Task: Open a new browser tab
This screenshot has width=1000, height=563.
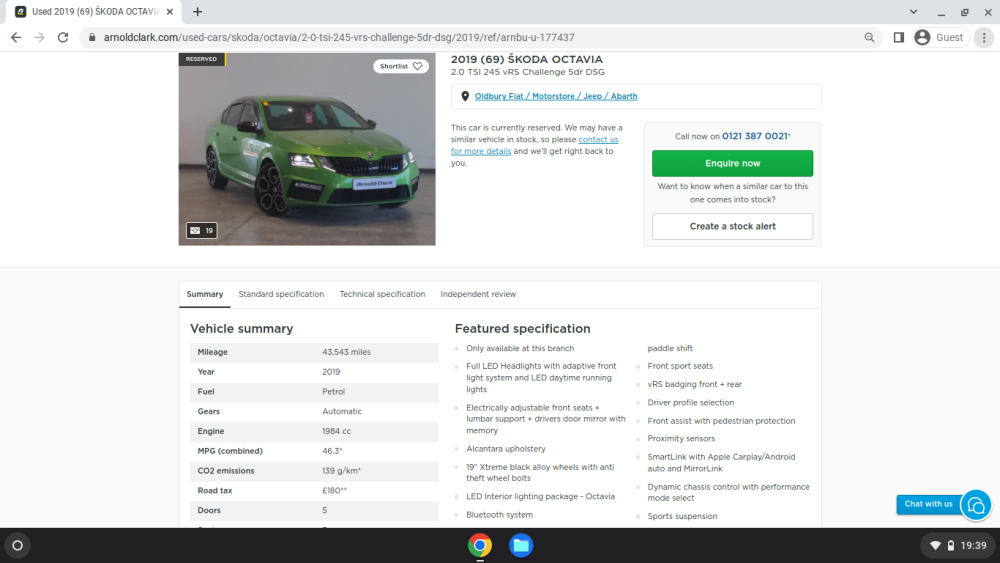Action: pyautogui.click(x=198, y=11)
